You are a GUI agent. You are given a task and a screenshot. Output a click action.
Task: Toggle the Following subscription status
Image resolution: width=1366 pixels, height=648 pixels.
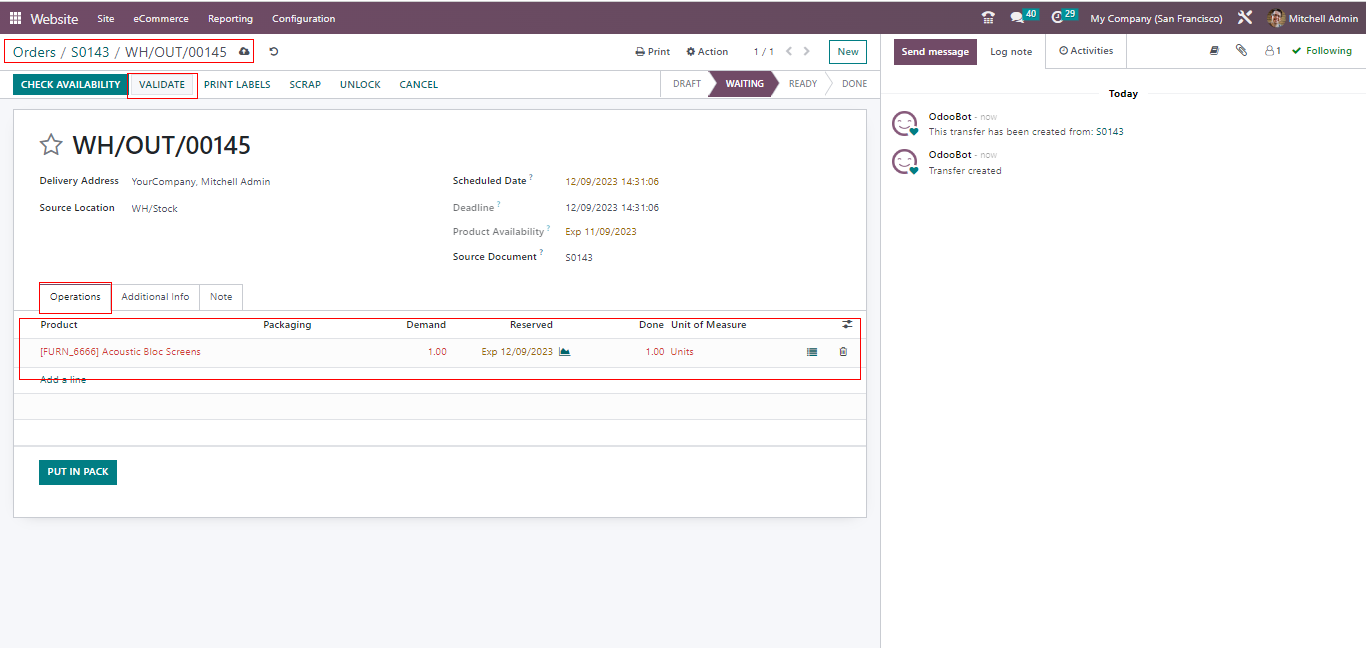pos(1321,51)
